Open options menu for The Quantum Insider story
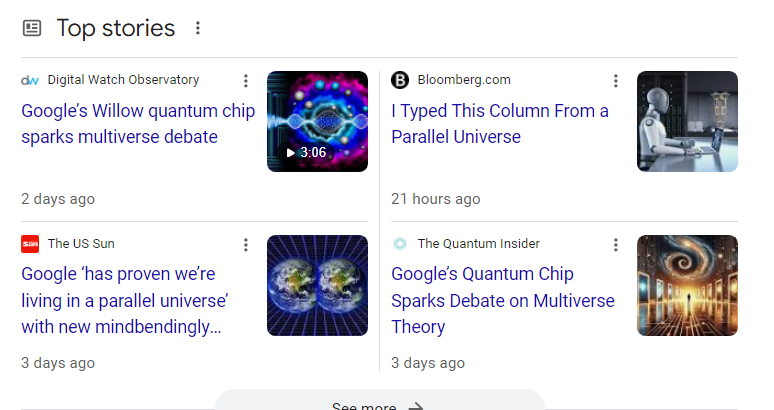This screenshot has height=410, width=774. tap(616, 245)
